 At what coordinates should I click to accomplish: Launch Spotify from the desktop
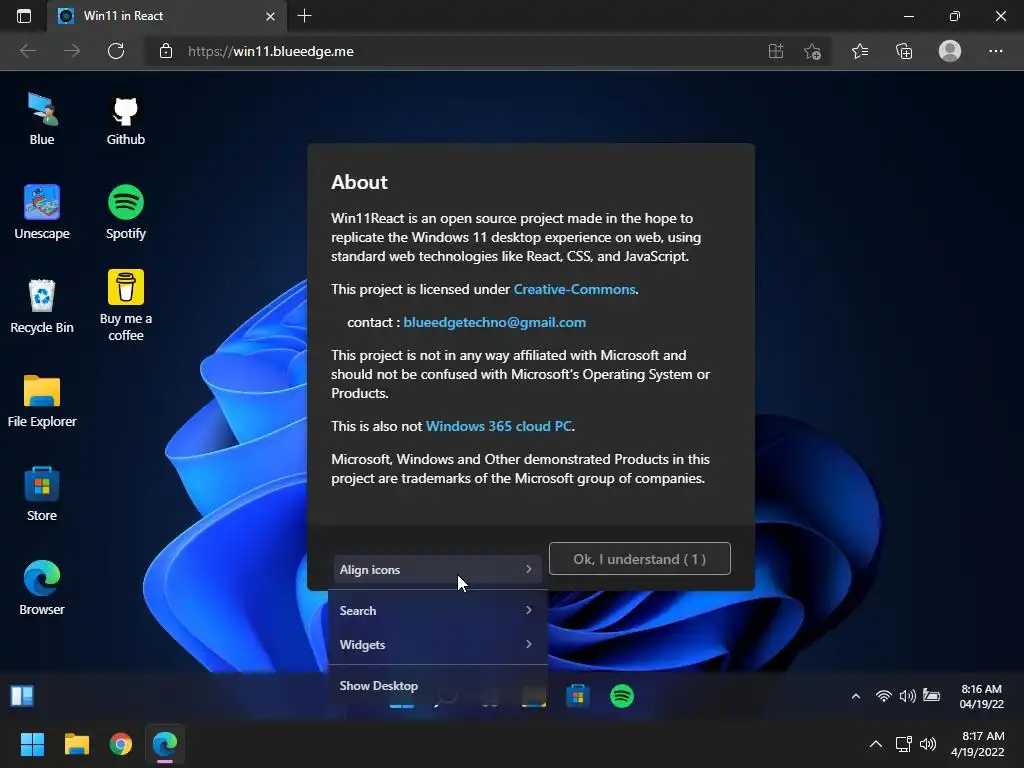click(125, 212)
